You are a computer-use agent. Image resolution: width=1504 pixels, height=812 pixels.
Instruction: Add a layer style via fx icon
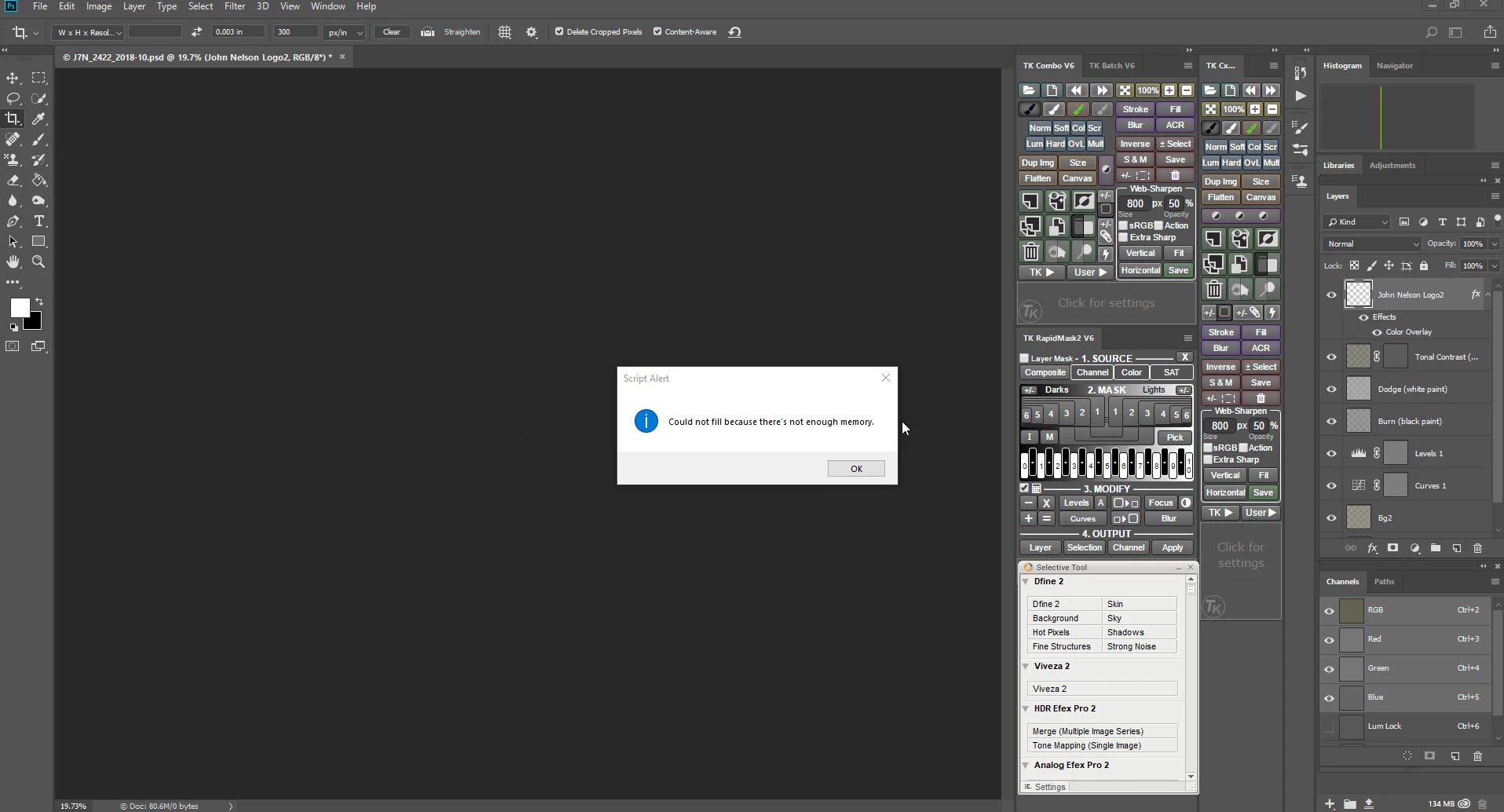click(x=1372, y=548)
